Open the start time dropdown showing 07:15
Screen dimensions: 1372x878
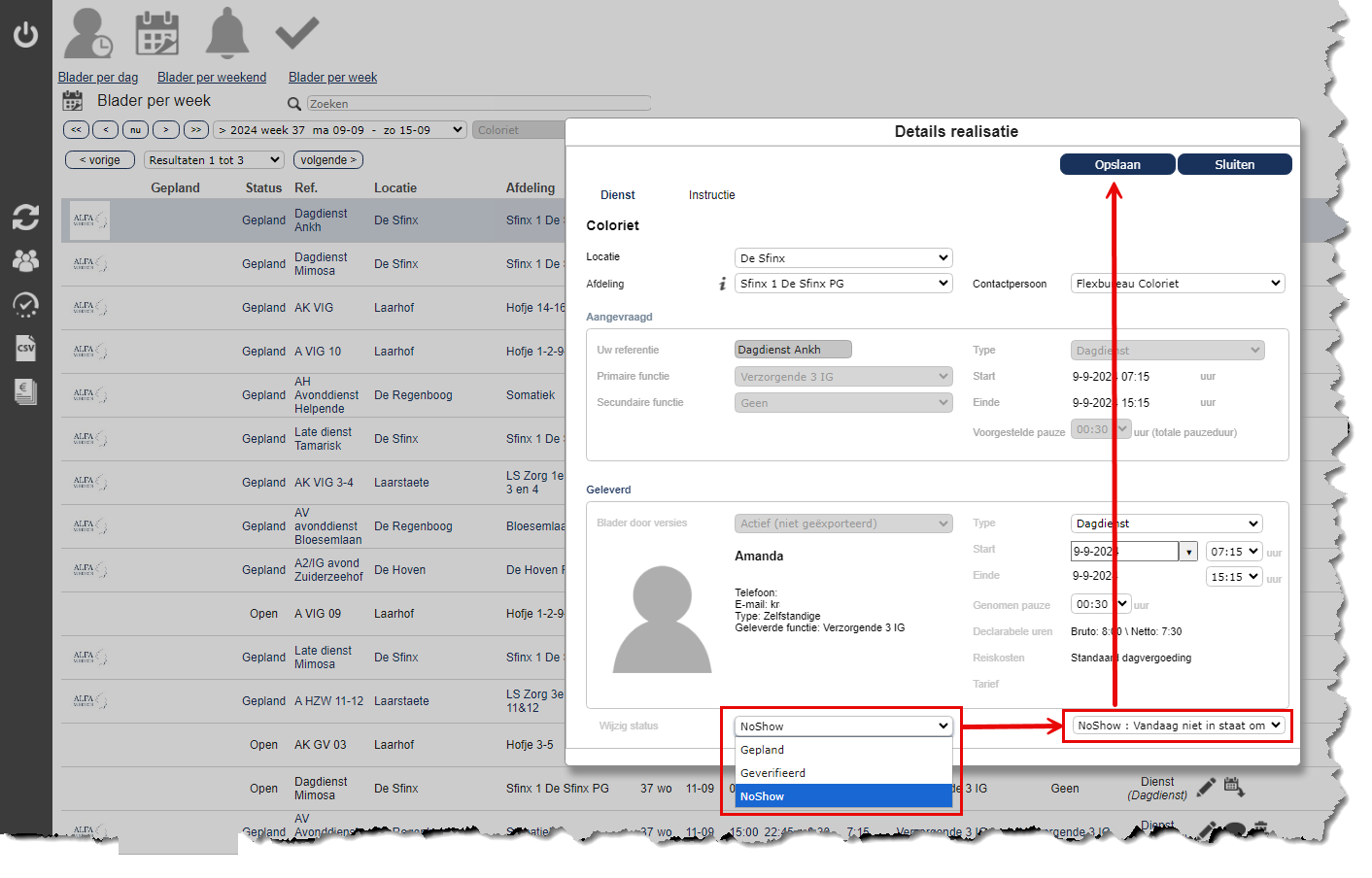tap(1234, 552)
